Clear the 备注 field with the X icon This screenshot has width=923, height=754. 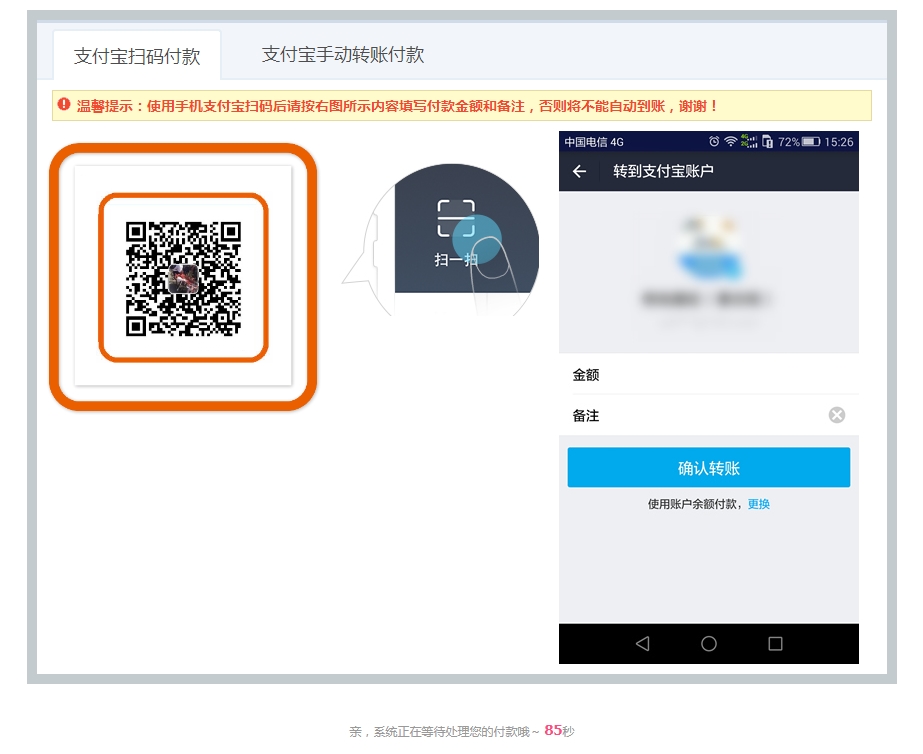836,415
